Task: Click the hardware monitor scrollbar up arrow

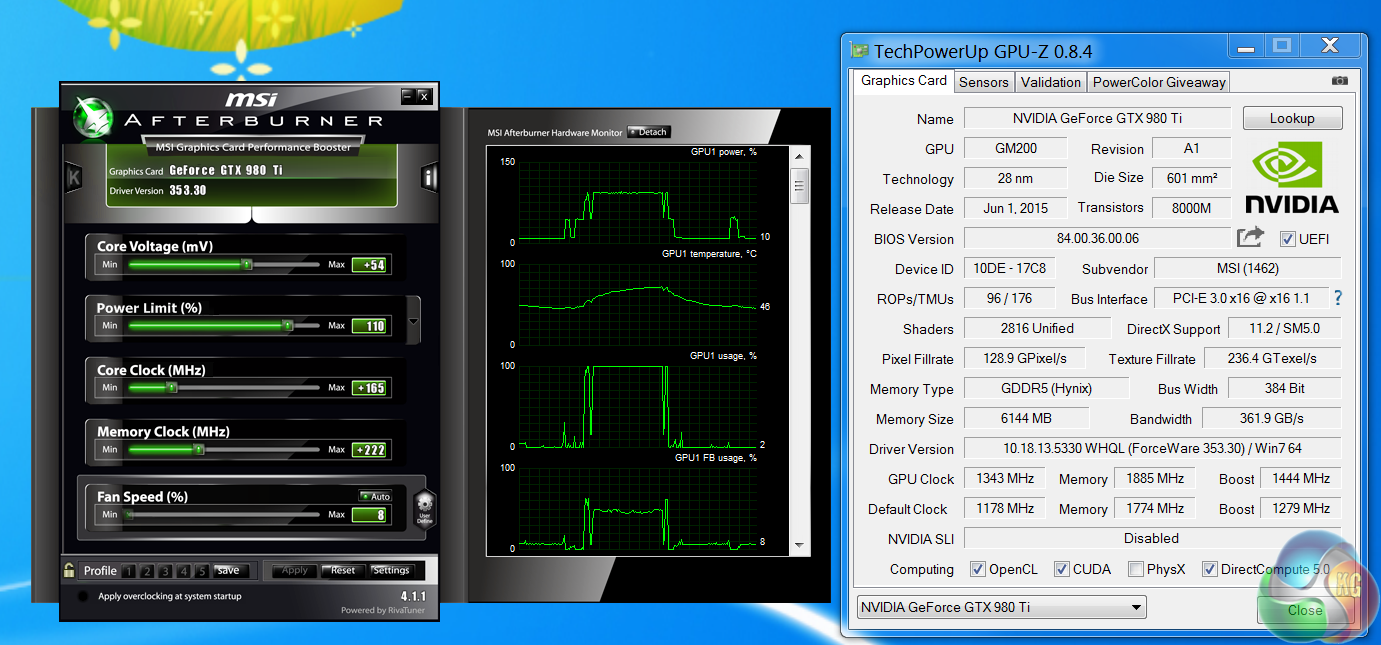Action: tap(799, 157)
